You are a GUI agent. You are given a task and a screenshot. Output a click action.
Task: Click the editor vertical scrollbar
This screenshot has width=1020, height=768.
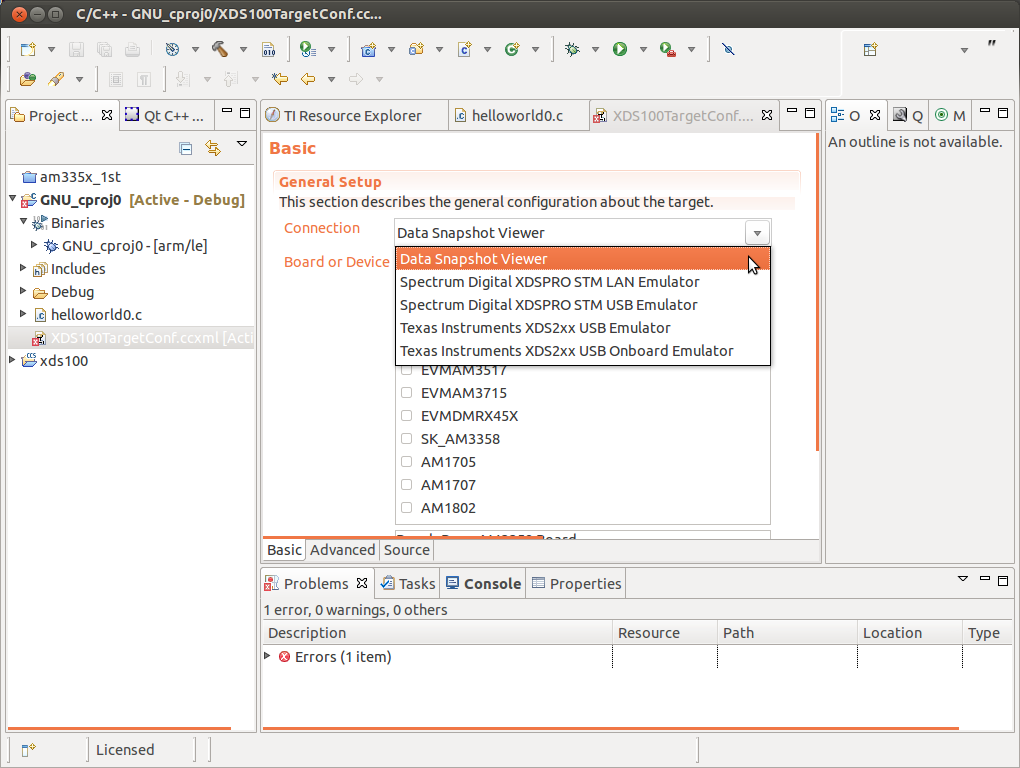pos(817,293)
